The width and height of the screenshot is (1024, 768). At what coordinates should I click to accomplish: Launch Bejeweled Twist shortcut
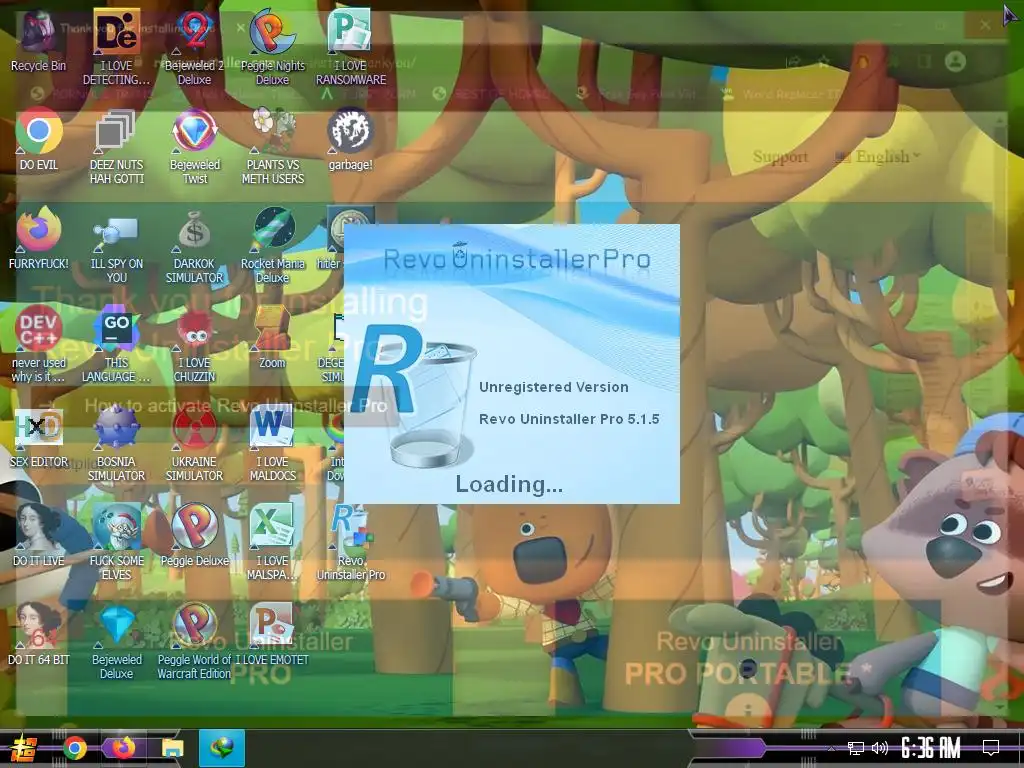[194, 146]
